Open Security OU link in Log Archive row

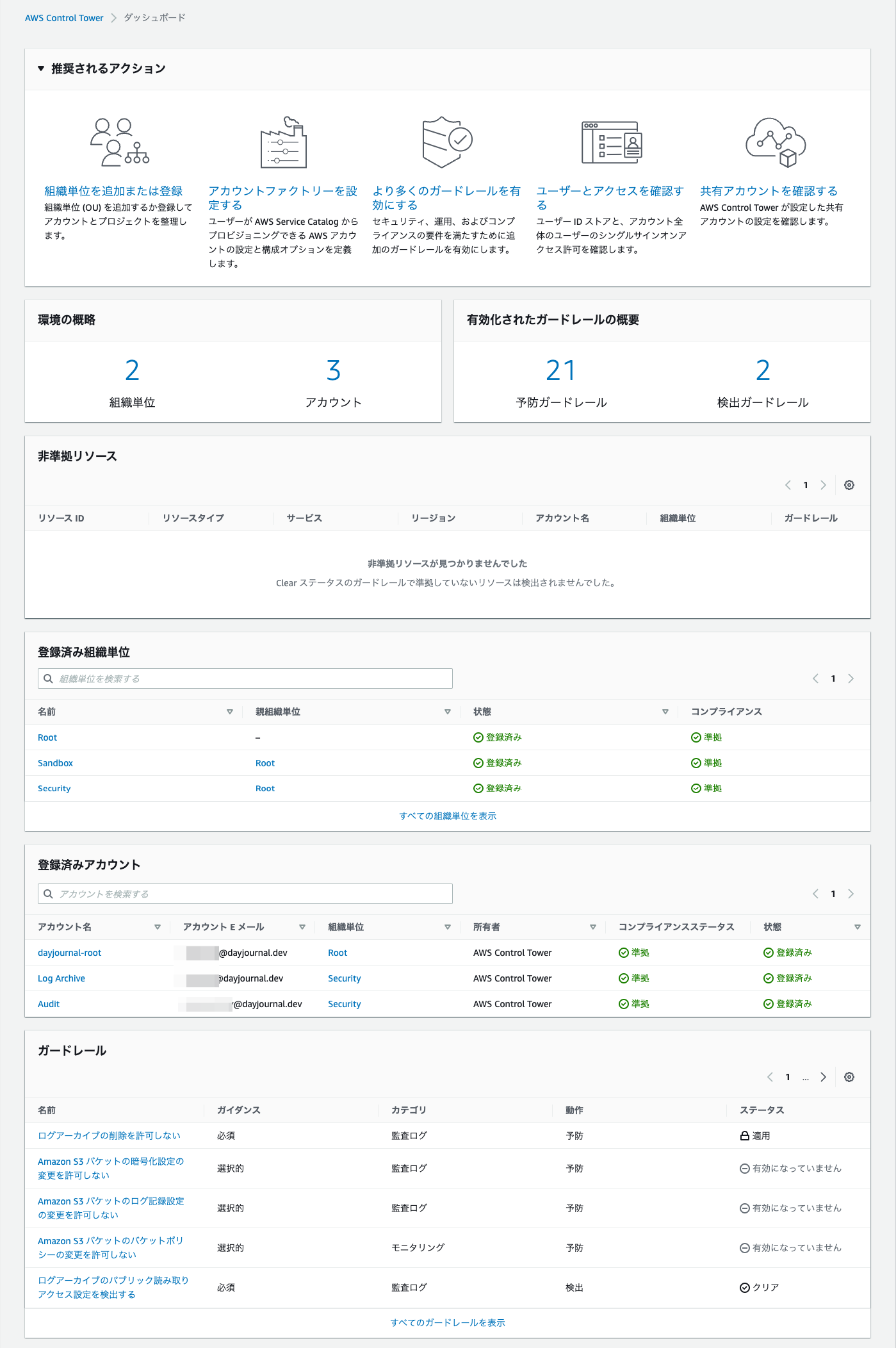(x=345, y=978)
